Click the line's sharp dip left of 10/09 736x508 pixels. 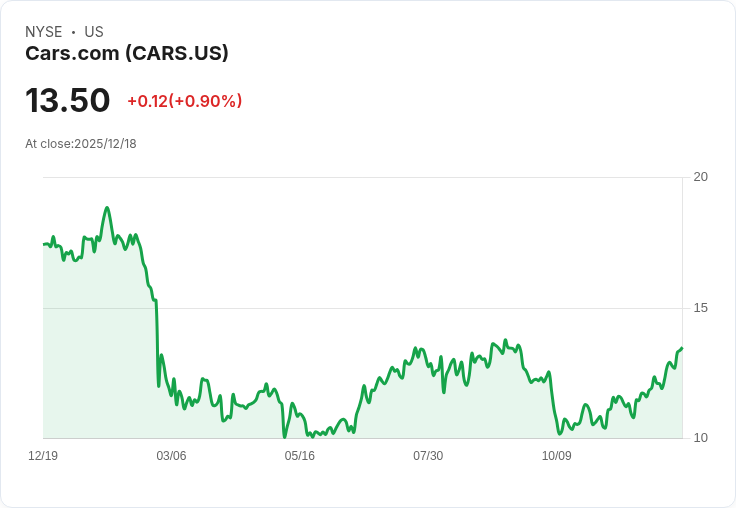click(558, 434)
